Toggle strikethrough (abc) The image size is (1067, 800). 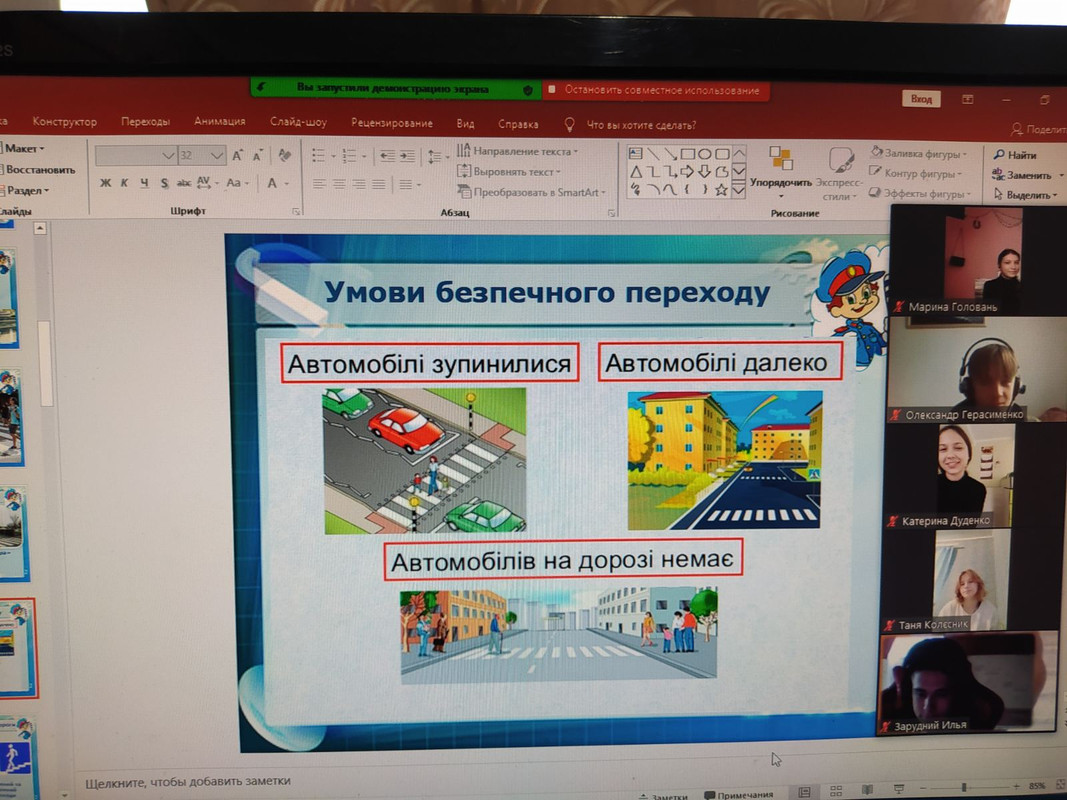184,183
